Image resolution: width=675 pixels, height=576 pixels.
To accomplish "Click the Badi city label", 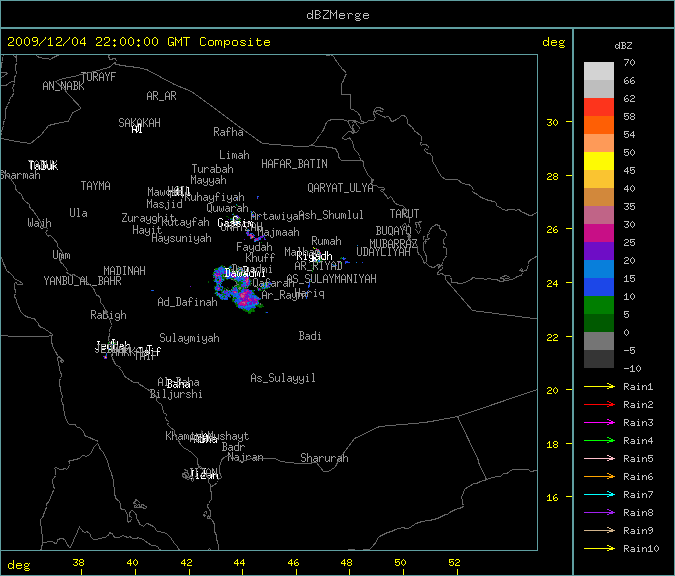I will (310, 336).
